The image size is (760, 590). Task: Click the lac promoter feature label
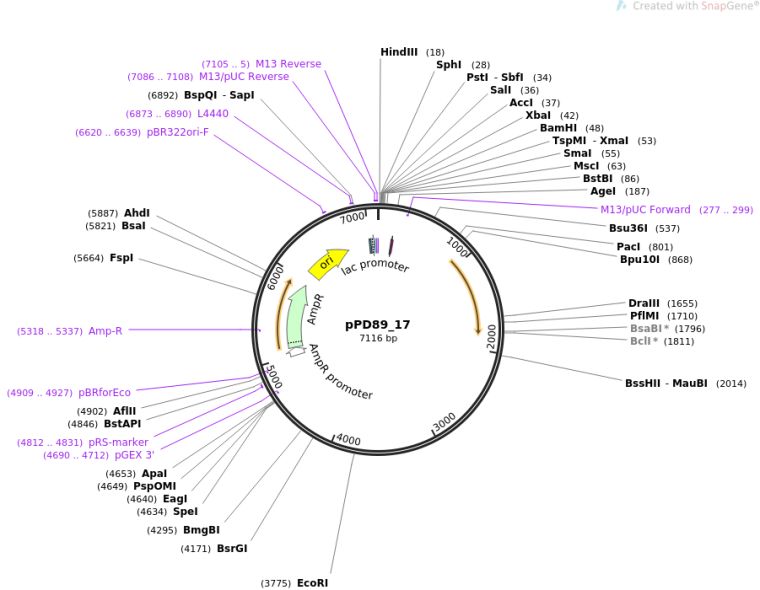coord(375,267)
